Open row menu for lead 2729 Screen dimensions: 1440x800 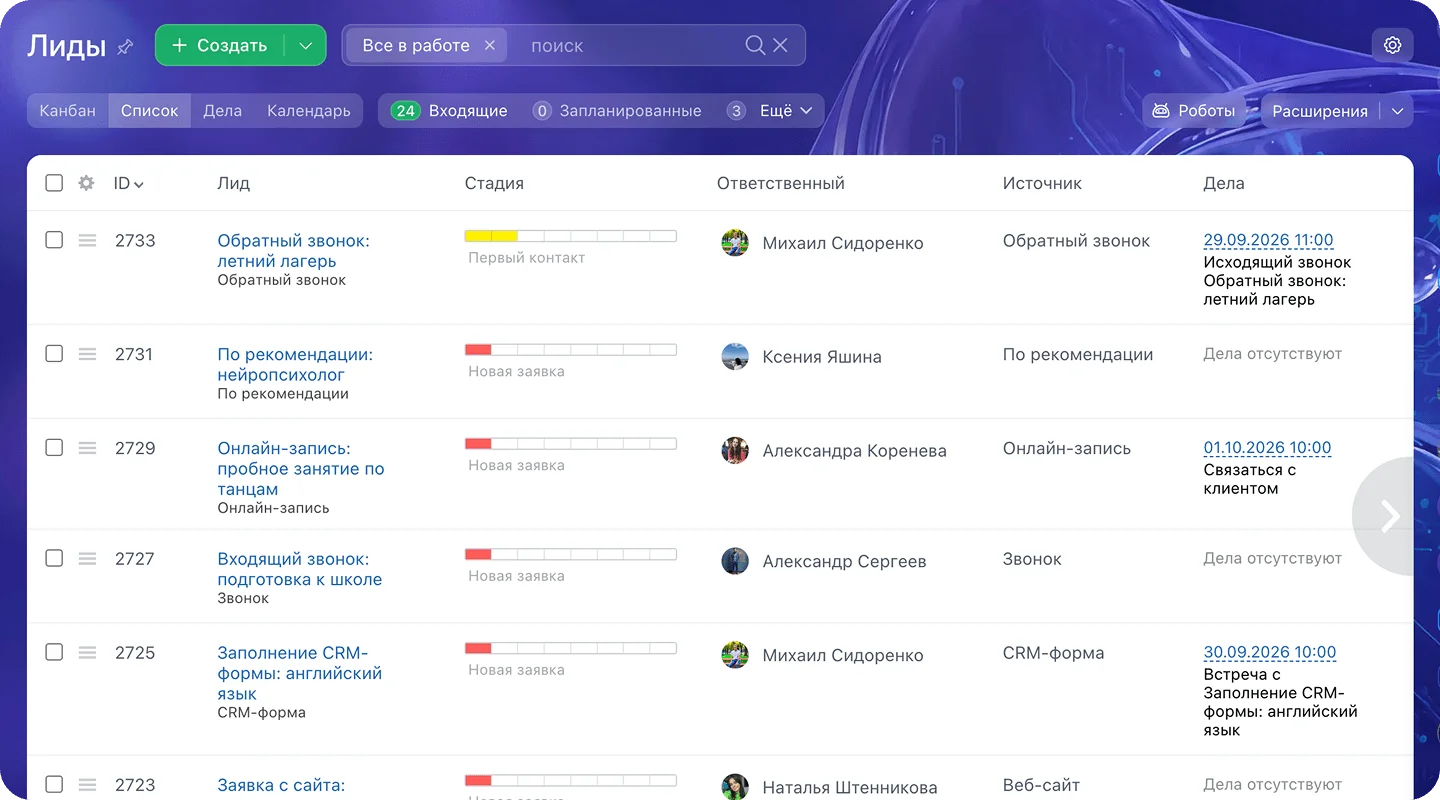tap(88, 448)
